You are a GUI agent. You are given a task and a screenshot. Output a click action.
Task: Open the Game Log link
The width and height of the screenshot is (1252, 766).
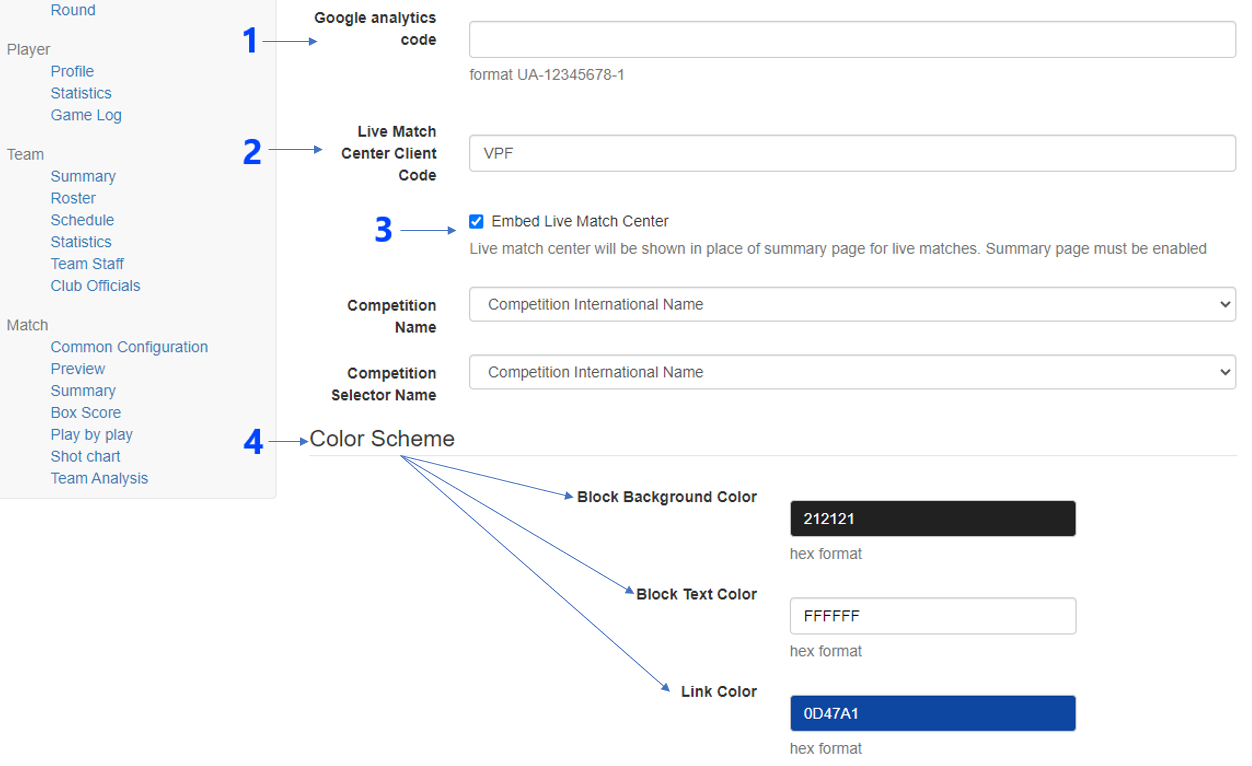[86, 115]
